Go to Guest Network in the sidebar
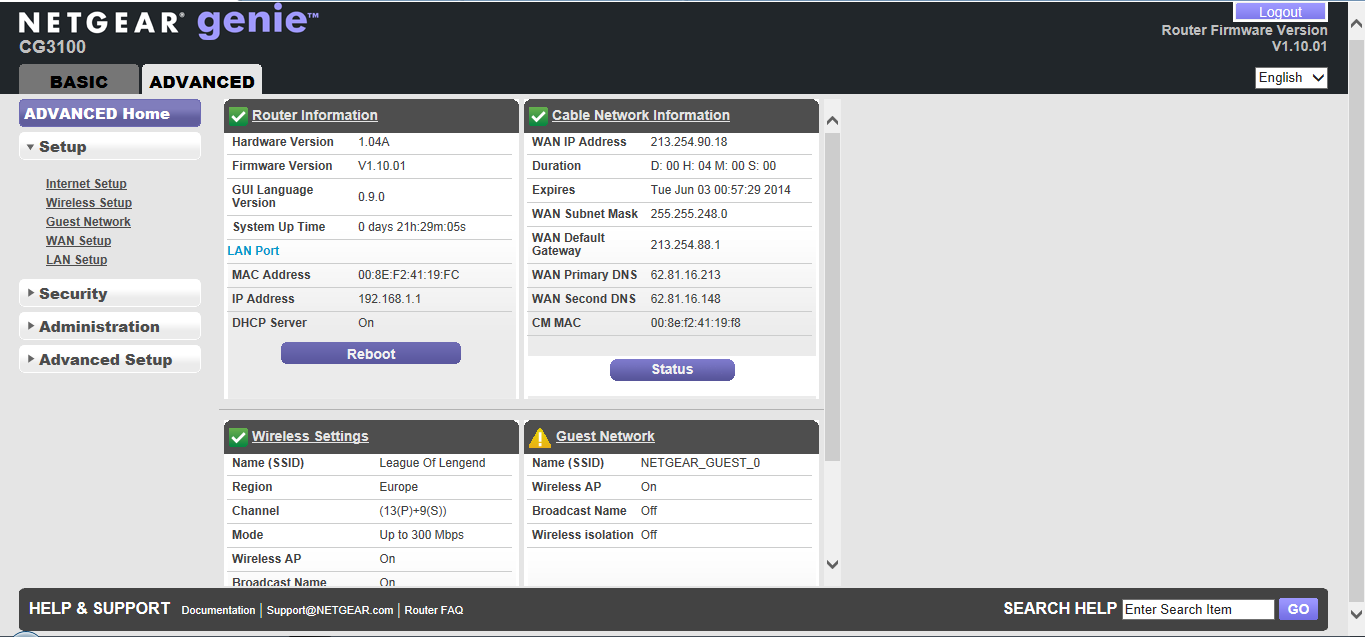 tap(88, 222)
